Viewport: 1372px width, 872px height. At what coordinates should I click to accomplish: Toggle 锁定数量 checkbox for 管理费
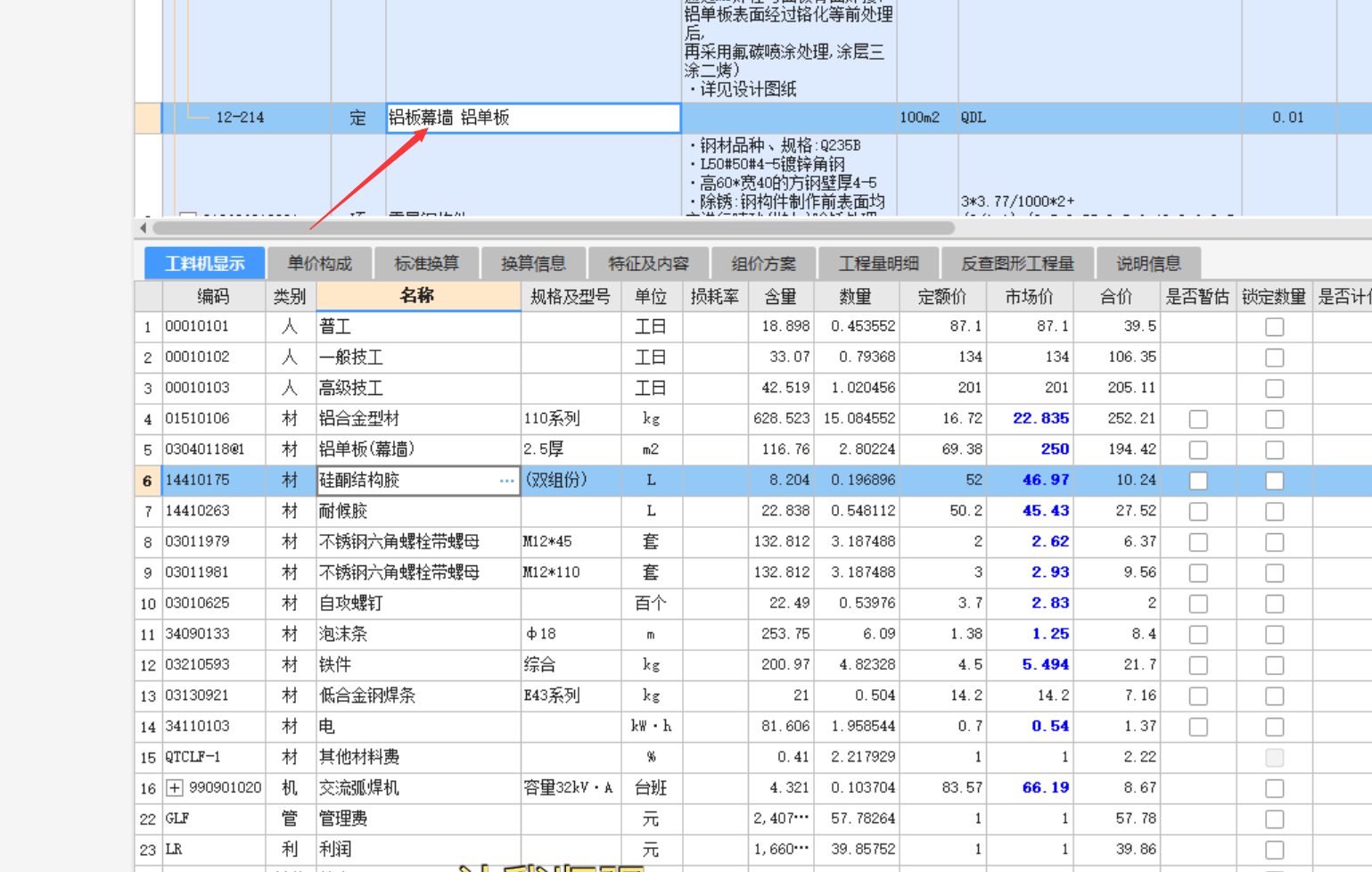pos(1275,819)
